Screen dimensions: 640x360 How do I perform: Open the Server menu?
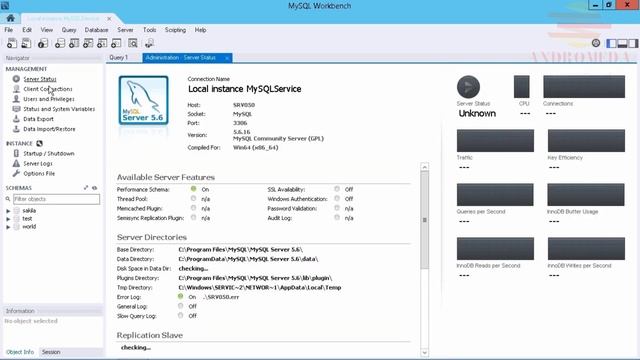[125, 30]
